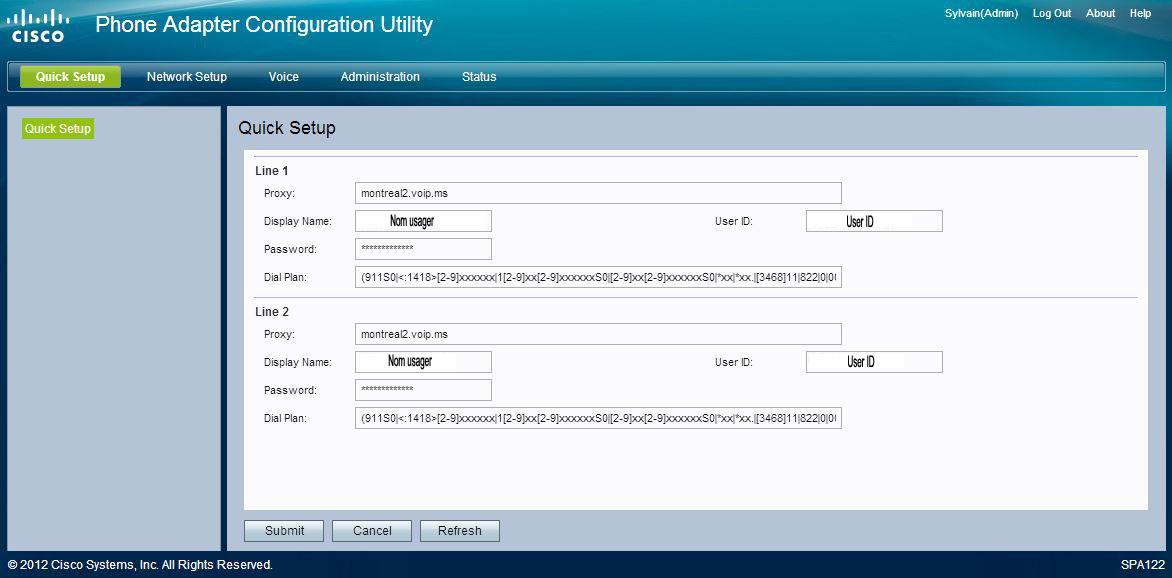Click the Cisco logo icon

(40, 26)
